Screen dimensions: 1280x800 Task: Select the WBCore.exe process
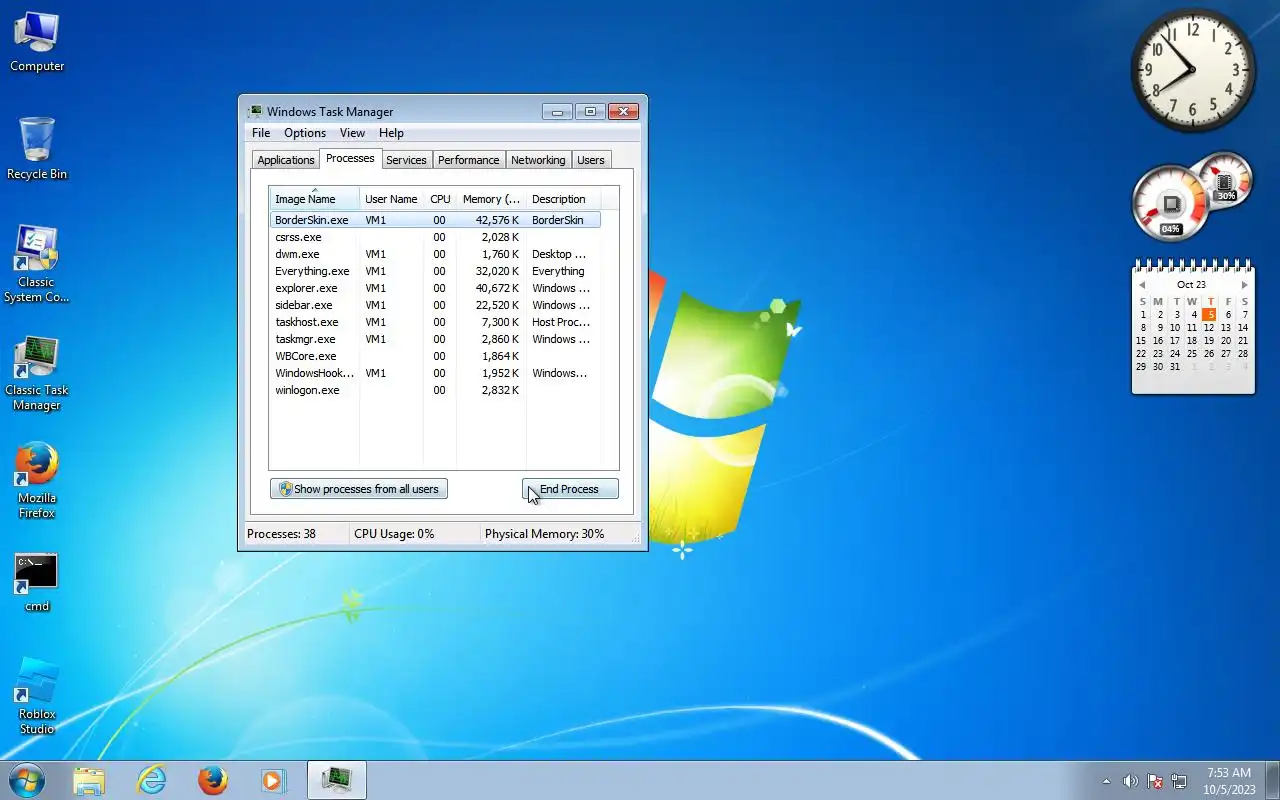click(435, 356)
